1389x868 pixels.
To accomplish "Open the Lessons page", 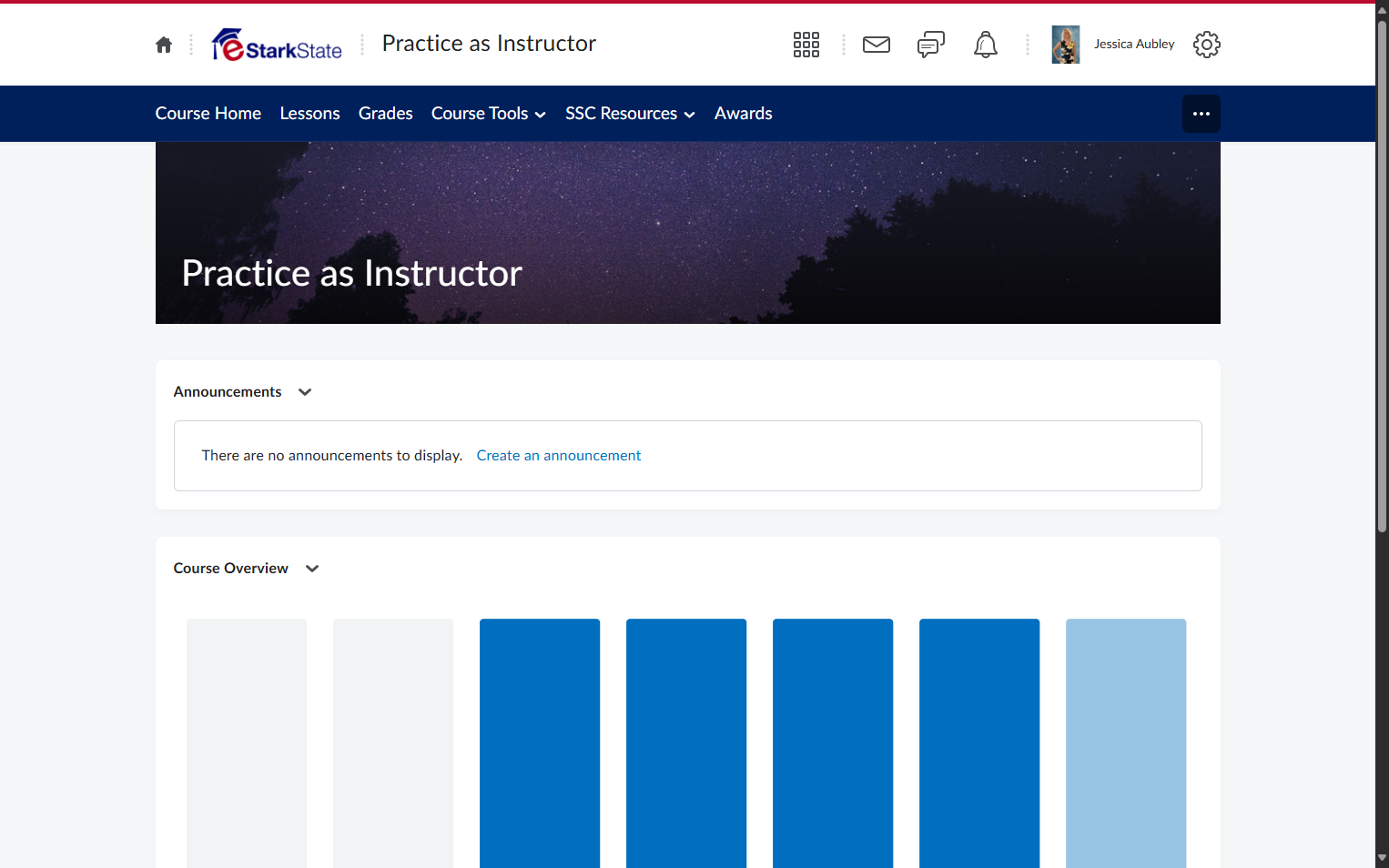I will (310, 114).
